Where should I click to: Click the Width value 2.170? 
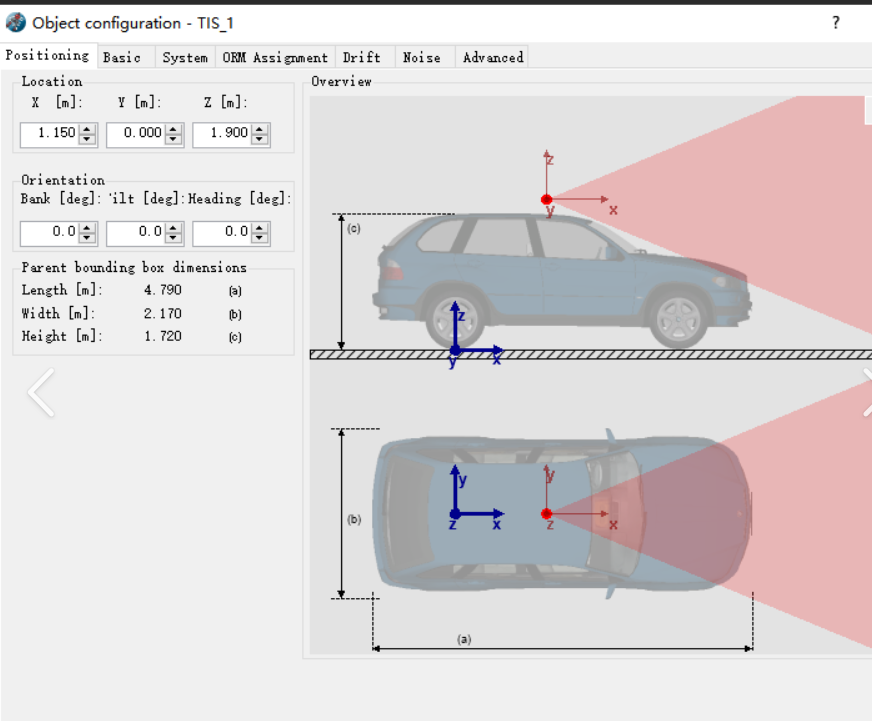point(162,314)
